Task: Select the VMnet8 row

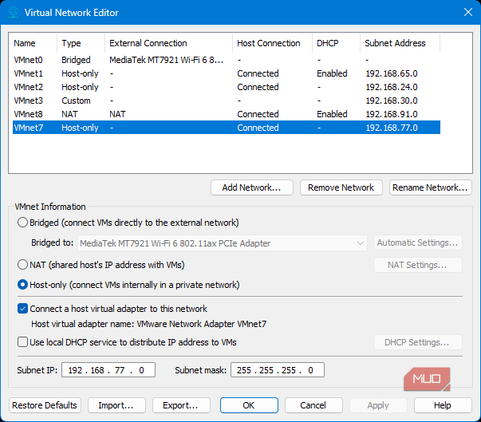Action: click(x=226, y=114)
